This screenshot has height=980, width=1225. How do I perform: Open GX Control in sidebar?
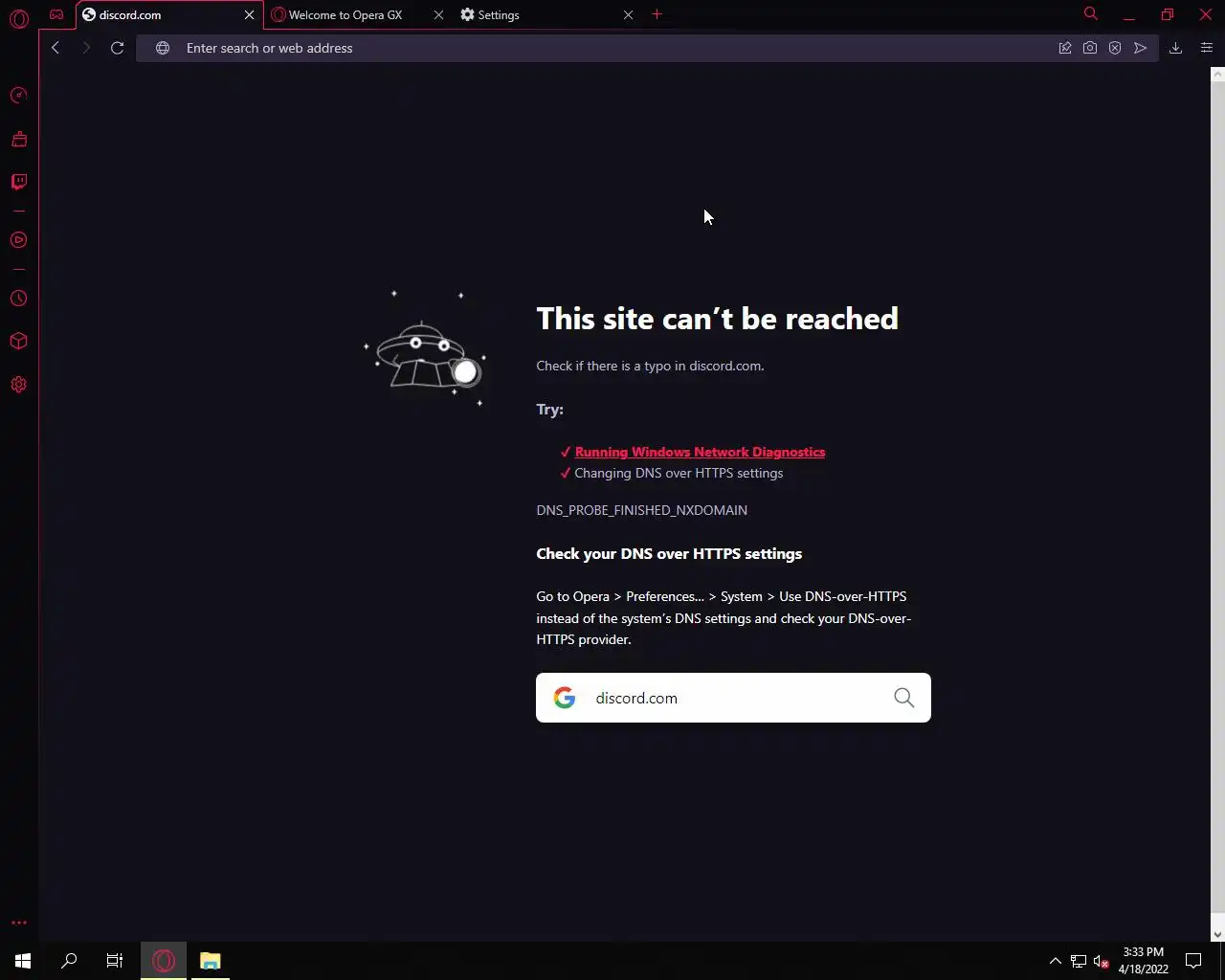[18, 95]
